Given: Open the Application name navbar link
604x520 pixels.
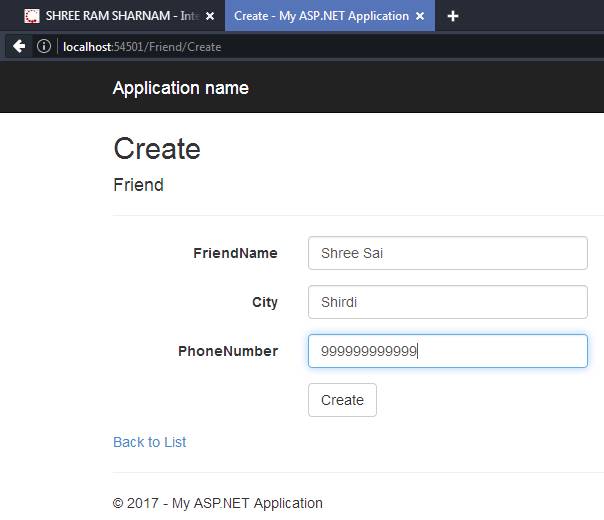Looking at the screenshot, I should point(181,88).
